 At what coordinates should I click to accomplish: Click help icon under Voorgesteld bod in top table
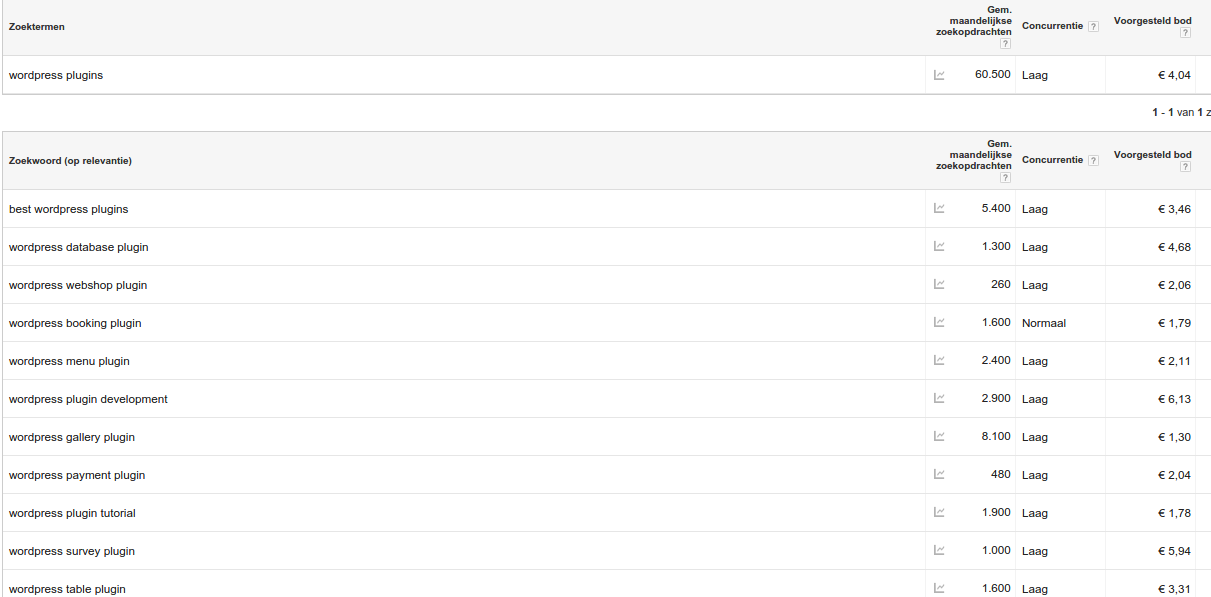[1185, 33]
